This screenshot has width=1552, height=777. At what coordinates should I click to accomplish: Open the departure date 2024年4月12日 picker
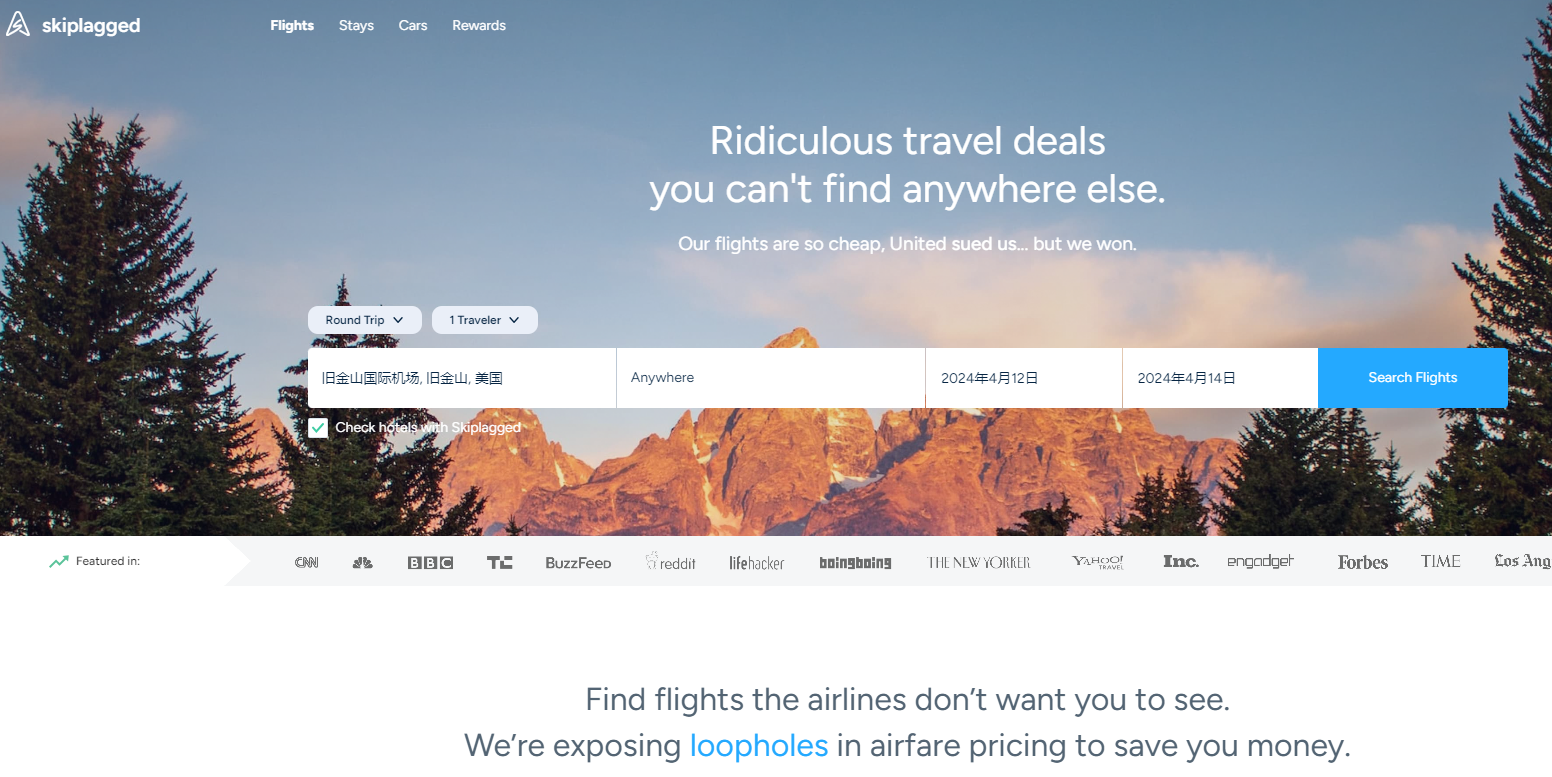[1024, 378]
